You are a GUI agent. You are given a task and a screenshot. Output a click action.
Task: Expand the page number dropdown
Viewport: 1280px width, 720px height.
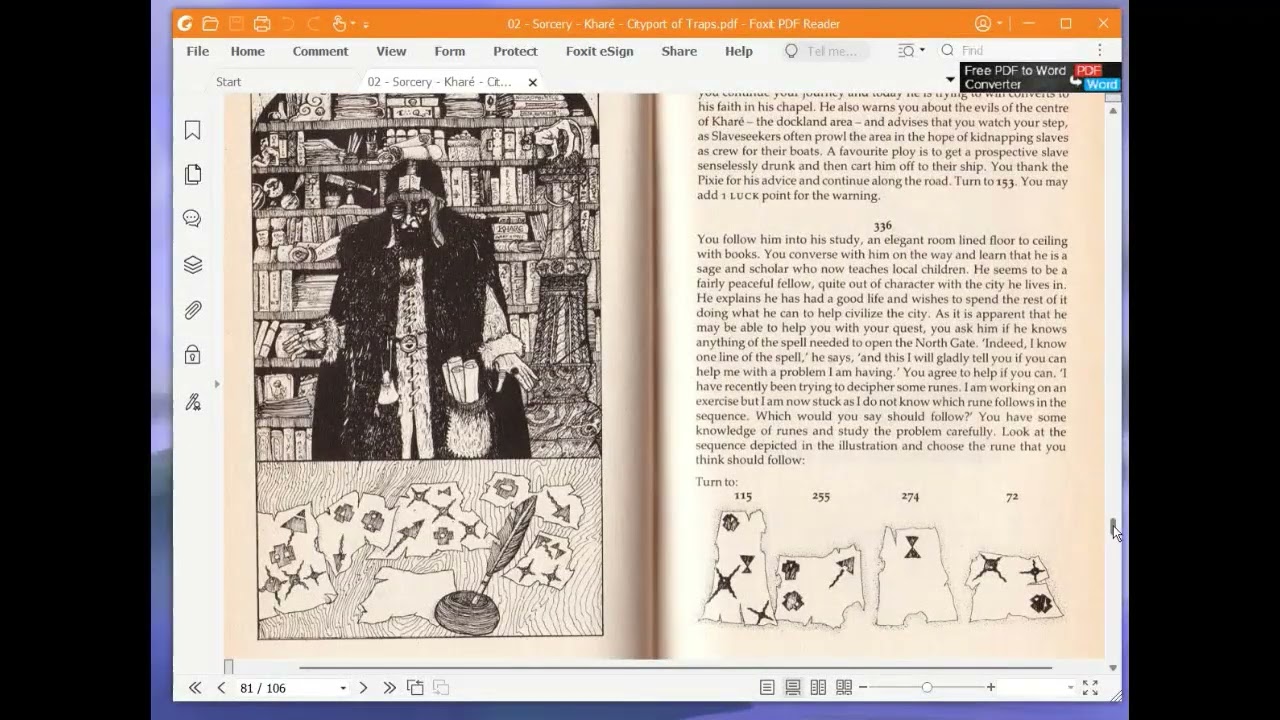coord(343,688)
